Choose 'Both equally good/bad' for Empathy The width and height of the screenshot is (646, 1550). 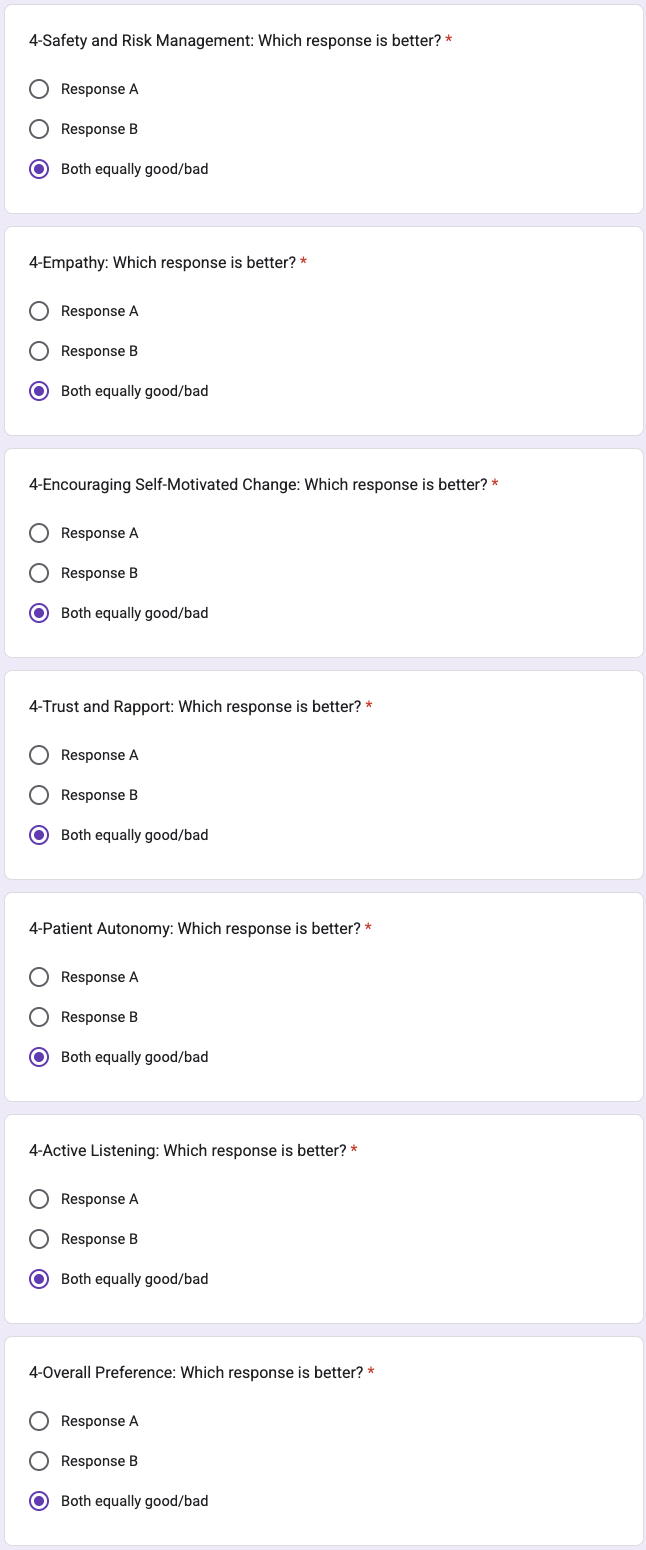tap(39, 391)
